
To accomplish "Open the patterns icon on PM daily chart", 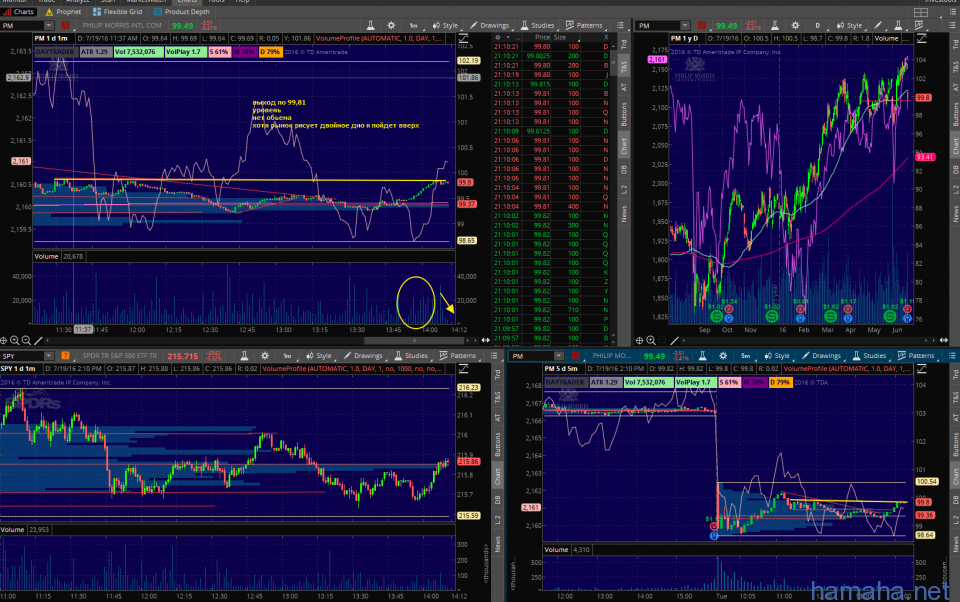I will pos(919,25).
